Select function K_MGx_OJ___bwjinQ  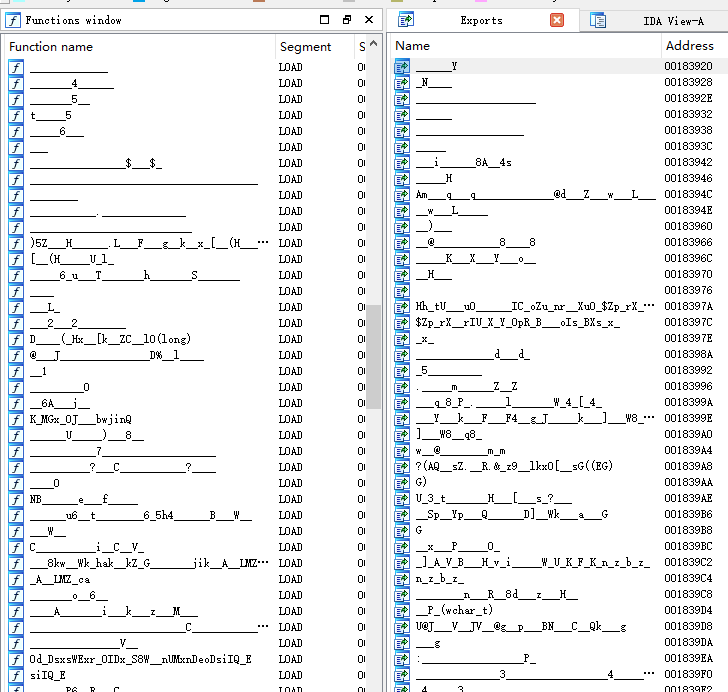pos(81,419)
